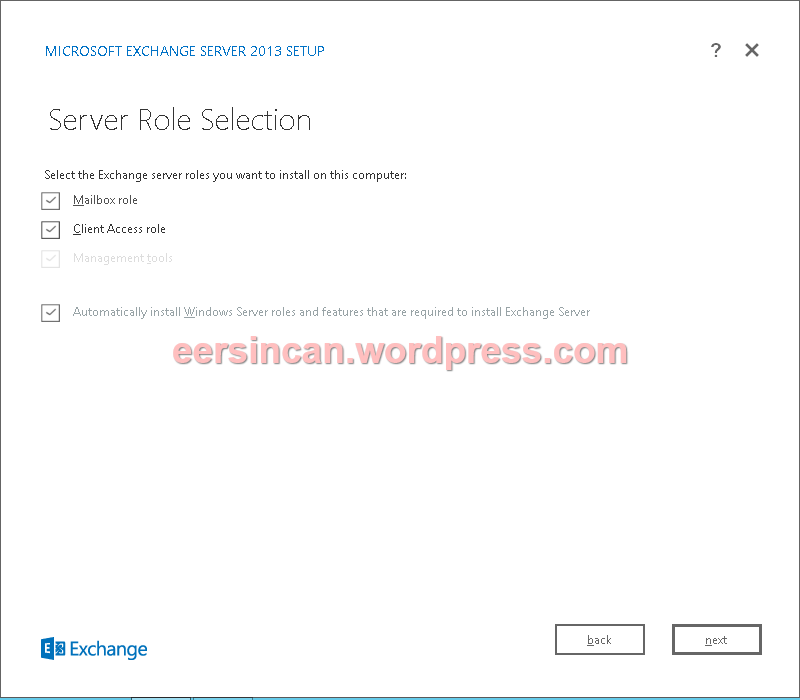The image size is (800, 700).
Task: Go back using the back button
Action: click(600, 640)
